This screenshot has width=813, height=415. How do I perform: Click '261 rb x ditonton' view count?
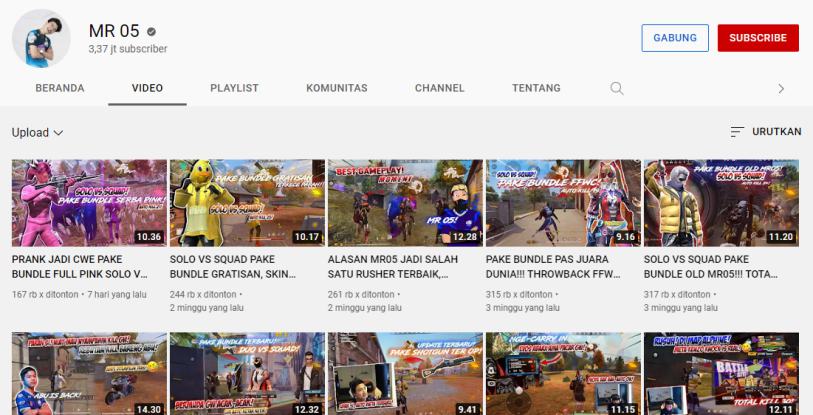[361, 294]
